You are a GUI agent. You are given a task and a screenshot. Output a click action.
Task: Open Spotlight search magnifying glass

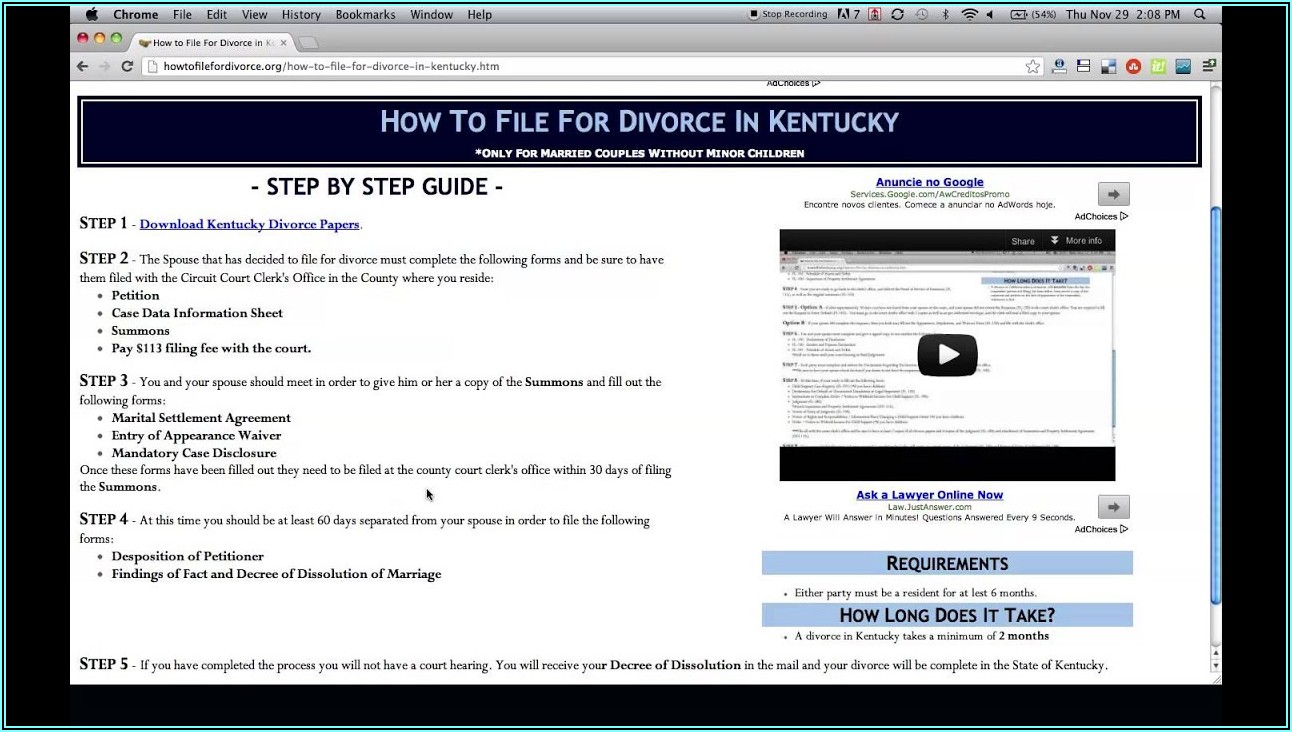1200,15
